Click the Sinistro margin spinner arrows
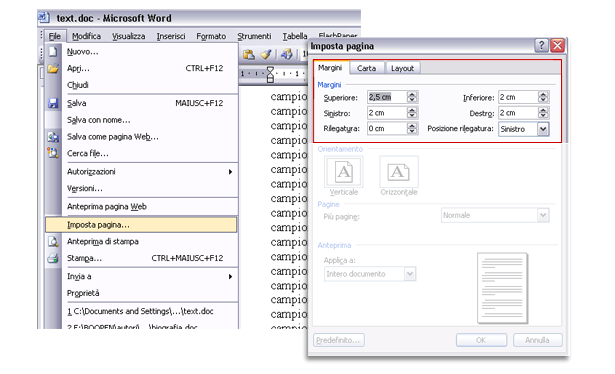The height and width of the screenshot is (374, 615). pos(412,113)
